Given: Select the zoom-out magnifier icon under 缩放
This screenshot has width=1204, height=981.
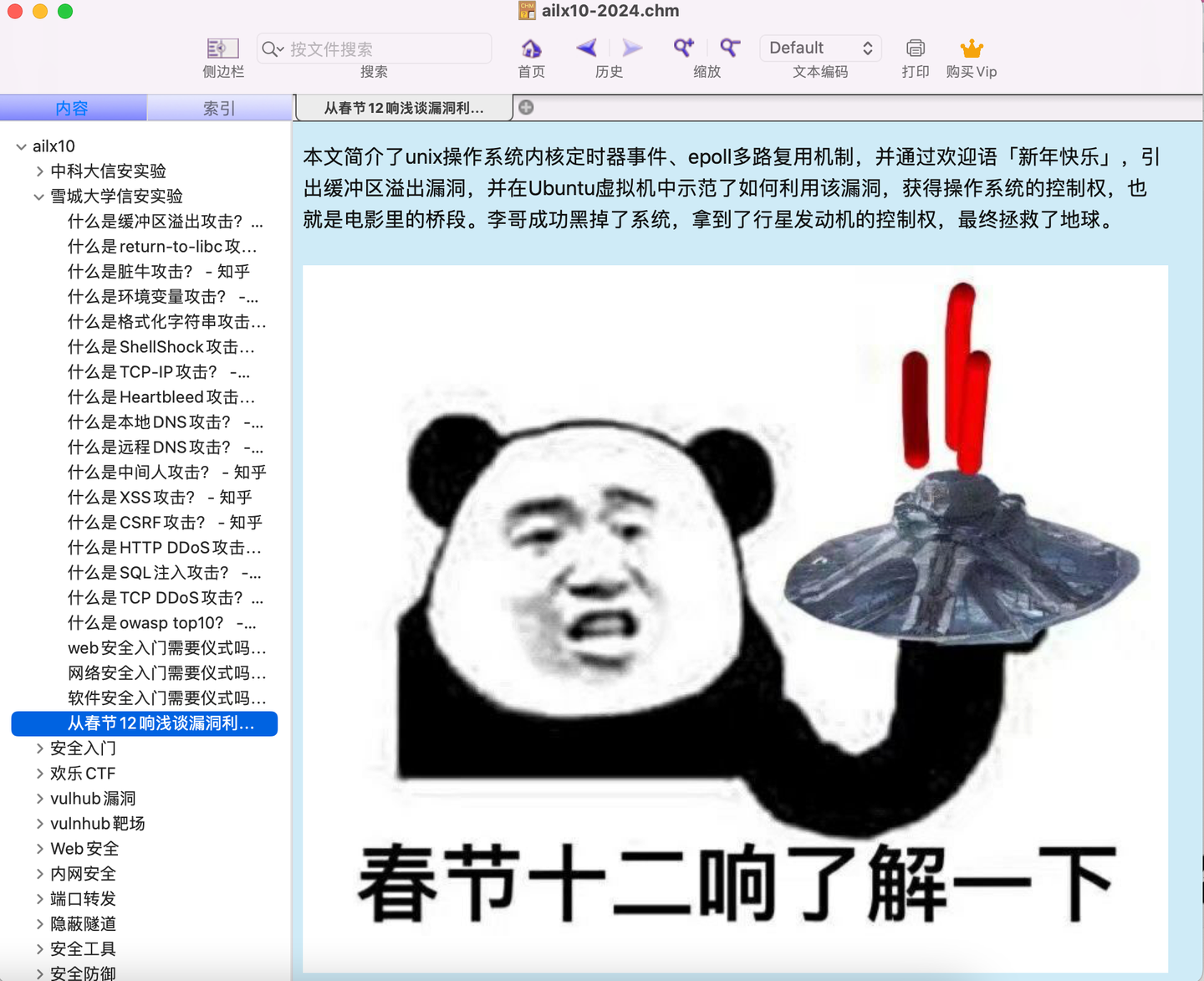Looking at the screenshot, I should click(x=728, y=48).
